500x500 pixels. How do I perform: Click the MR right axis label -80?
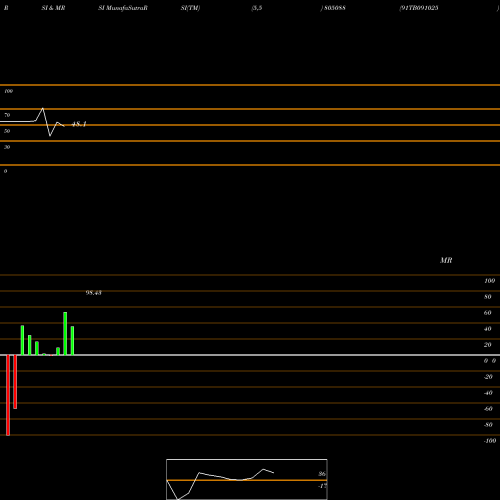pos(488,425)
